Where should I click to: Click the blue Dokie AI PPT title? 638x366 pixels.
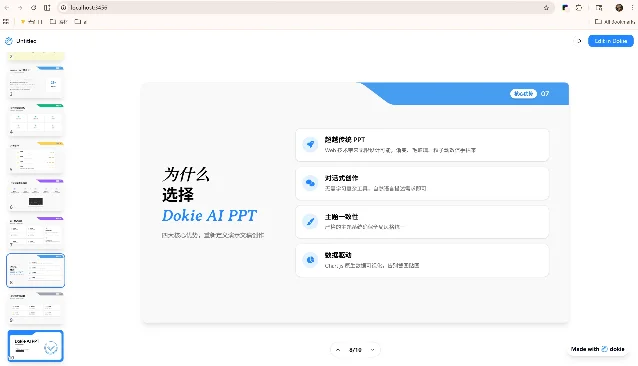209,216
